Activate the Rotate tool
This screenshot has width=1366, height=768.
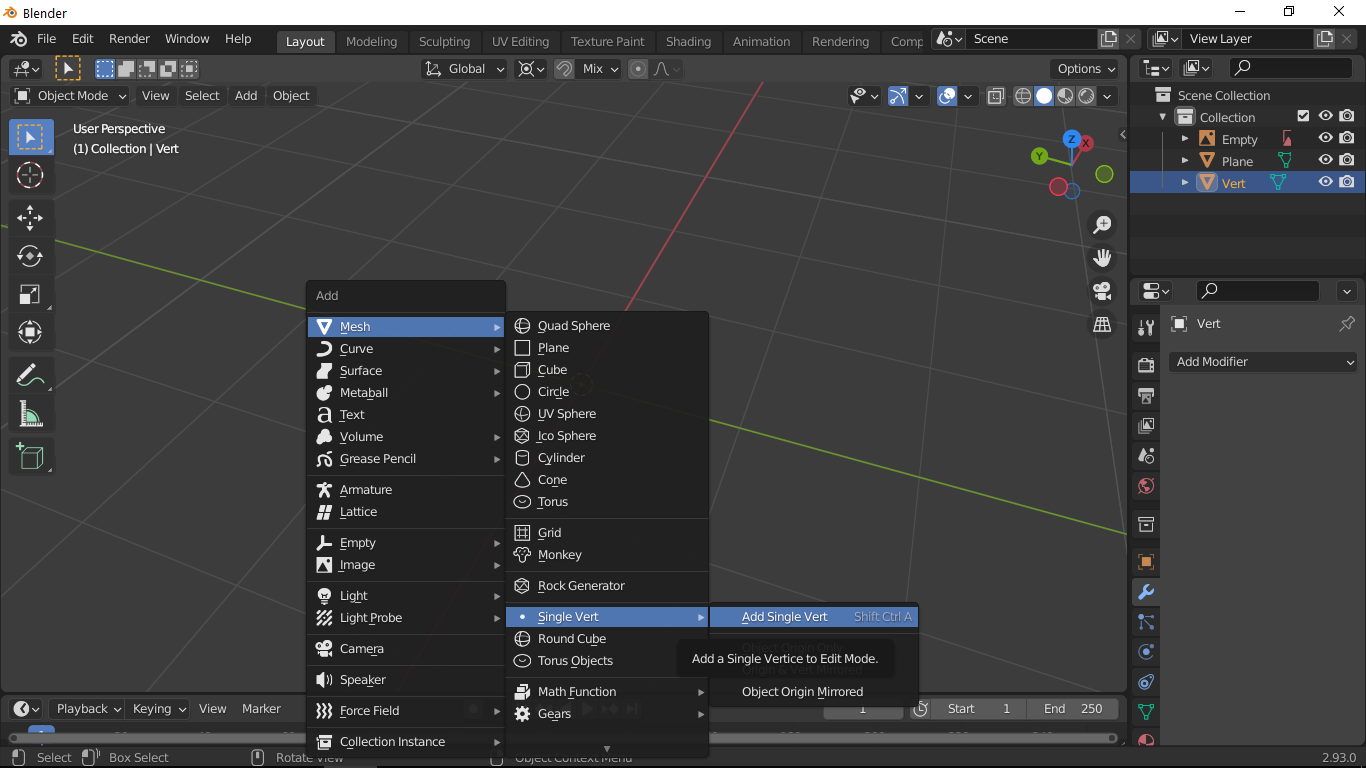(30, 256)
